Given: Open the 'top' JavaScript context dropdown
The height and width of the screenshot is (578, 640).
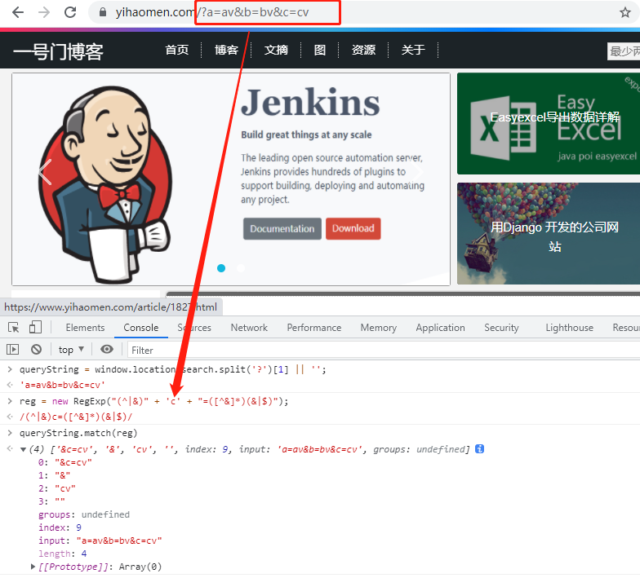Looking at the screenshot, I should point(72,350).
